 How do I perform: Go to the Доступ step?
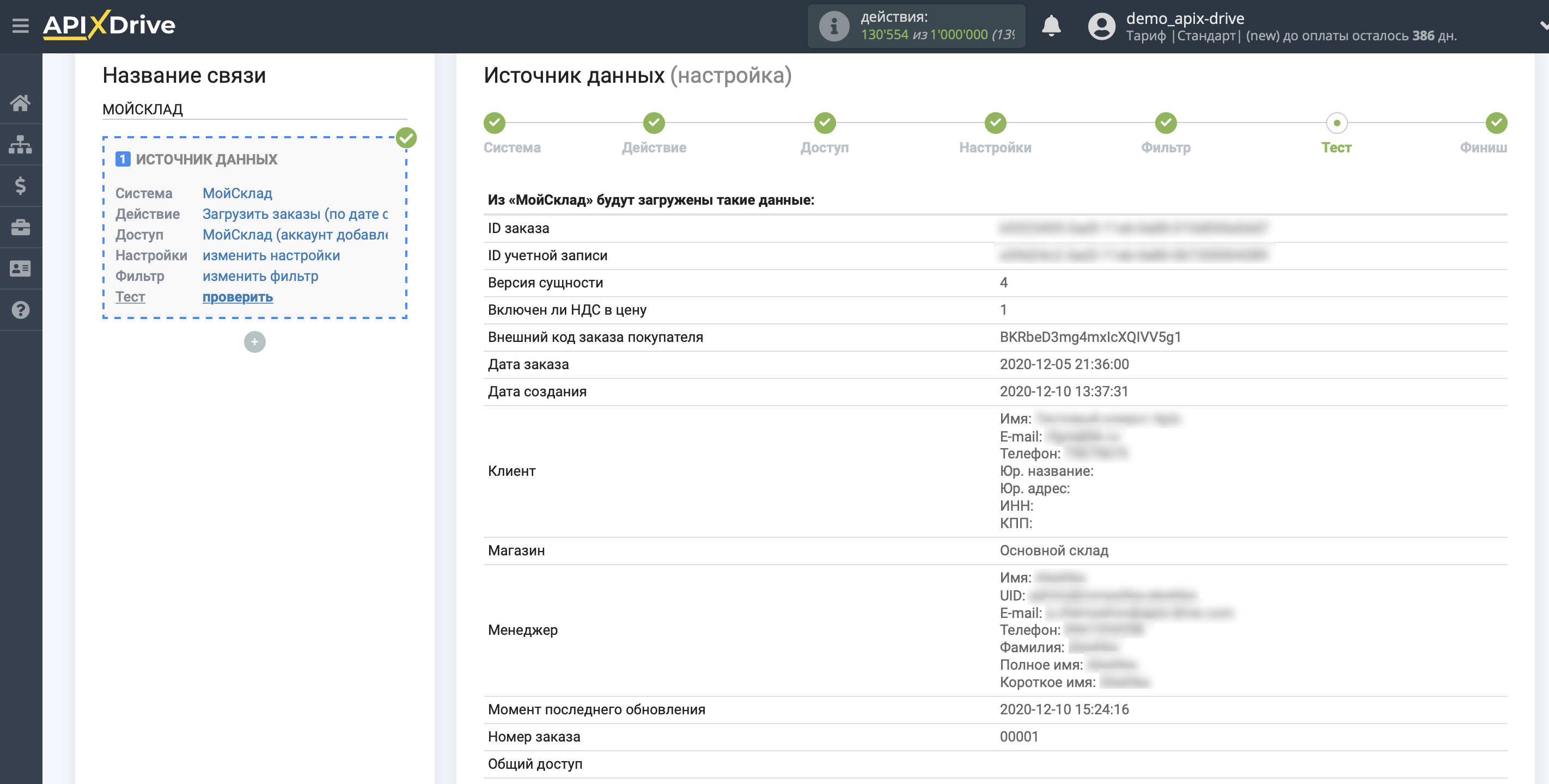click(825, 123)
